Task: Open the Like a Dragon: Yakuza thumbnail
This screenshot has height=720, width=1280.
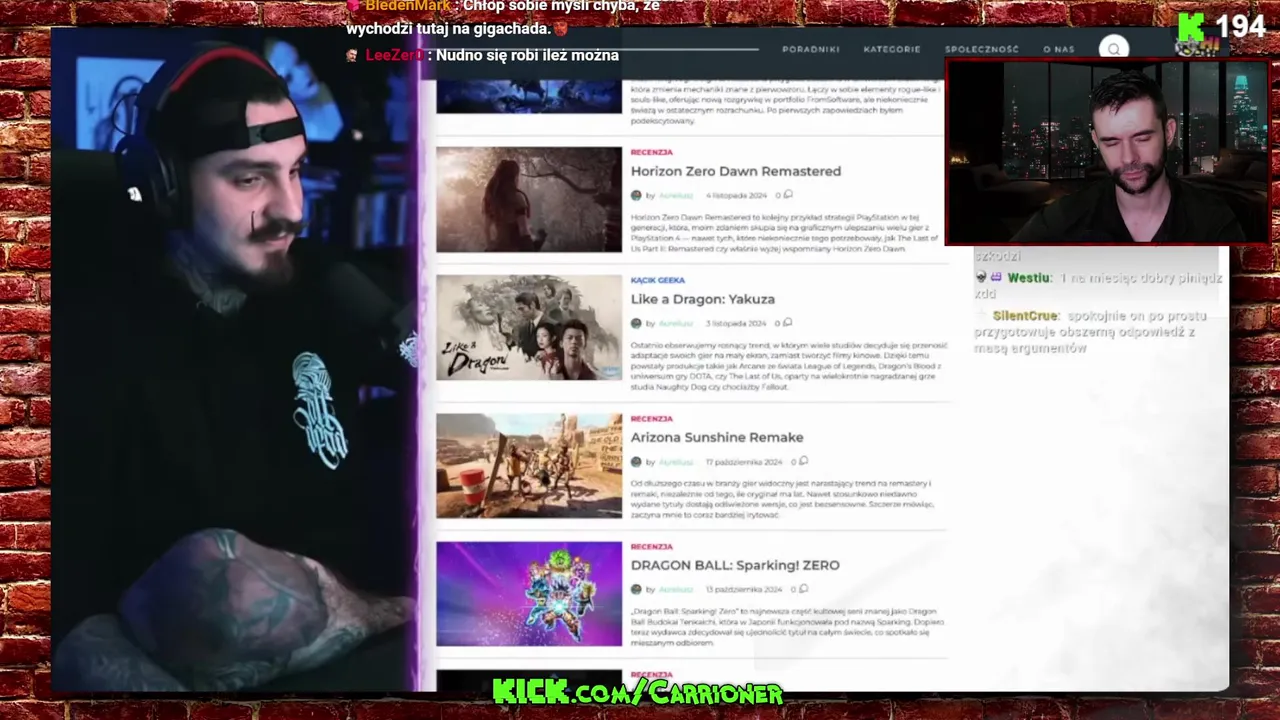Action: pyautogui.click(x=529, y=327)
